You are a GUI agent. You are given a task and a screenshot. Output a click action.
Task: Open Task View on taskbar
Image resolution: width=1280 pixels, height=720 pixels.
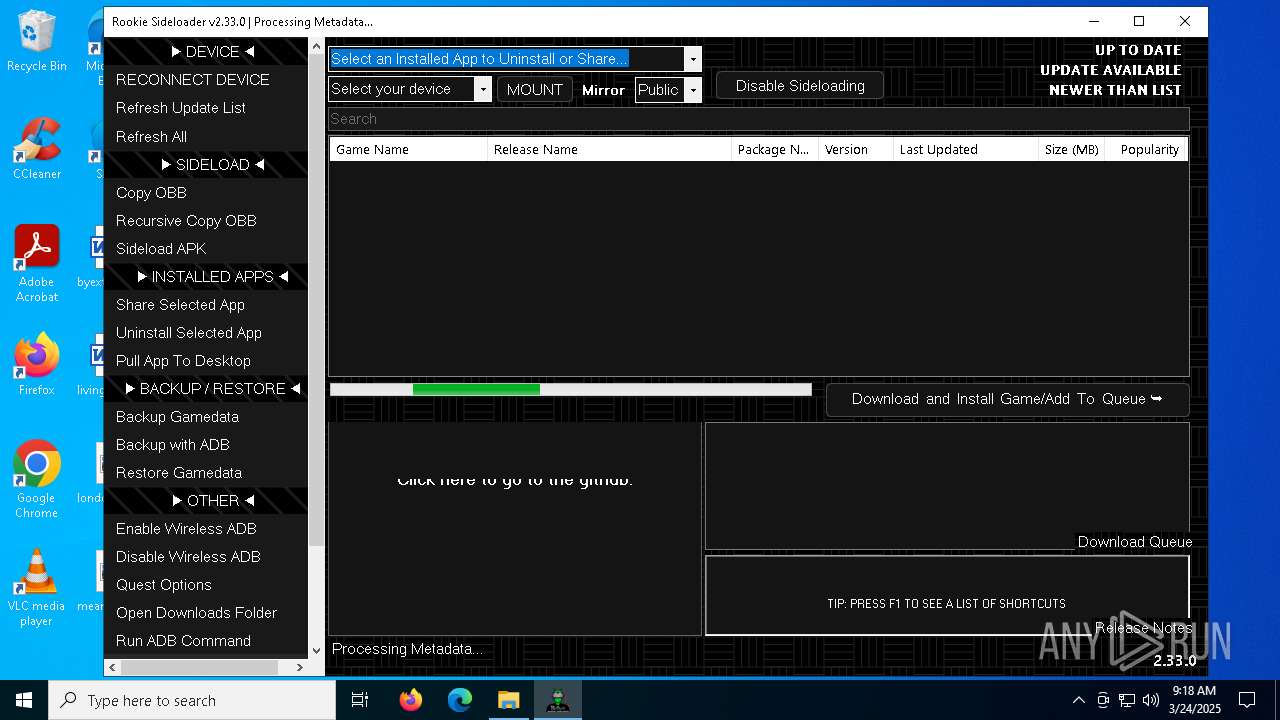360,700
